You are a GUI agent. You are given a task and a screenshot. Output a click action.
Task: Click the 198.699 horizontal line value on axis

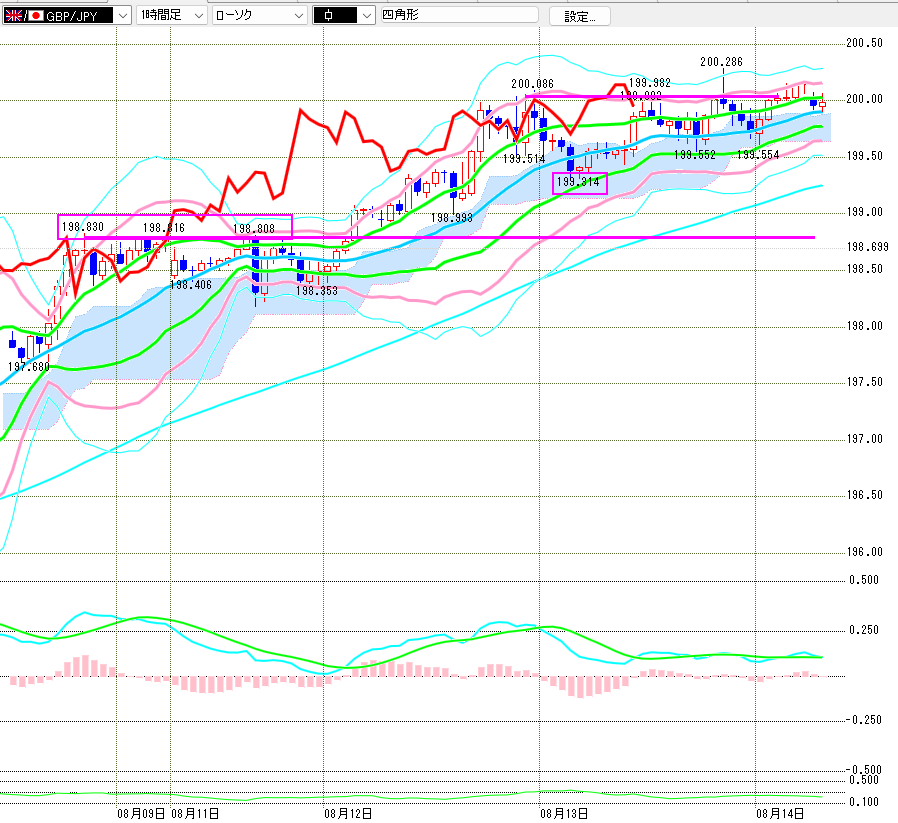pyautogui.click(x=868, y=247)
